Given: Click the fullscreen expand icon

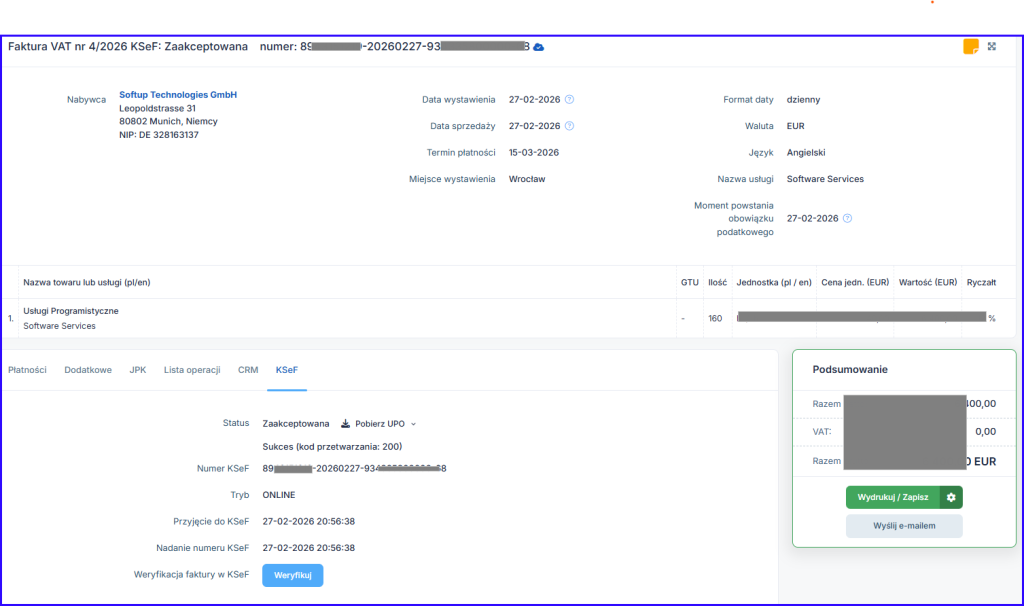Looking at the screenshot, I should pos(992,46).
